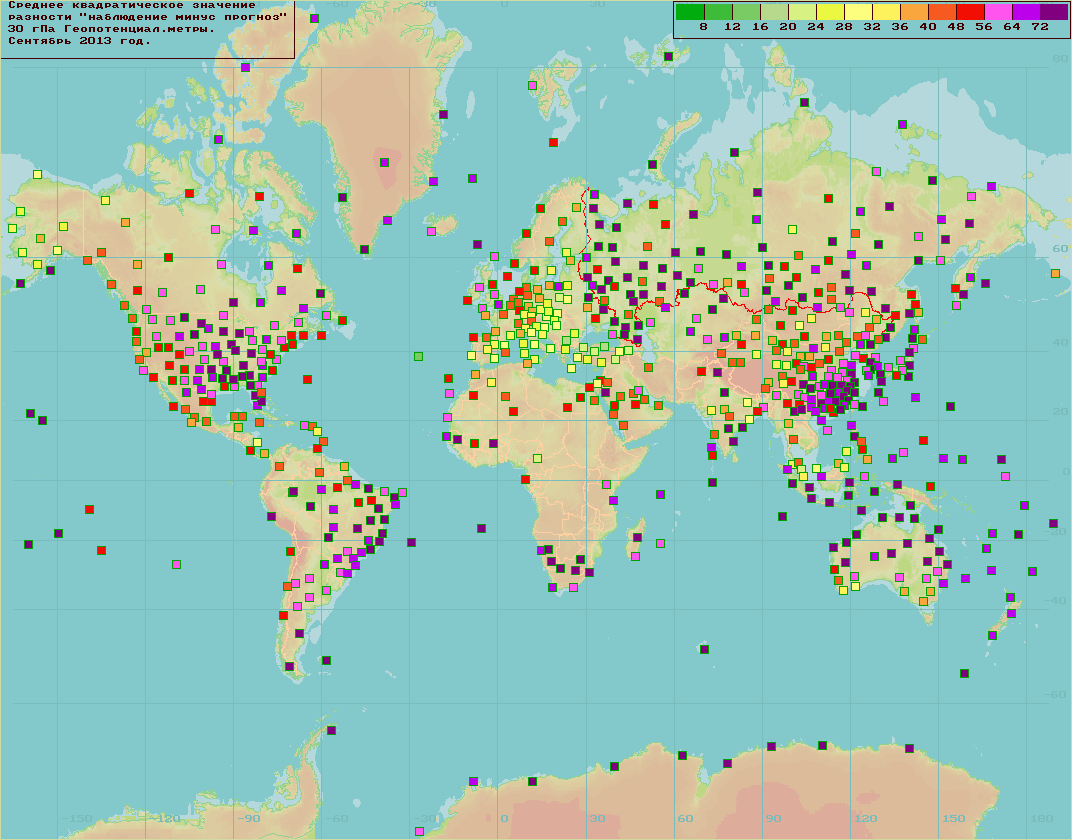The height and width of the screenshot is (840, 1072).
Task: Click the -90 longitude label on bottom axis
Action: pyautogui.click(x=249, y=818)
